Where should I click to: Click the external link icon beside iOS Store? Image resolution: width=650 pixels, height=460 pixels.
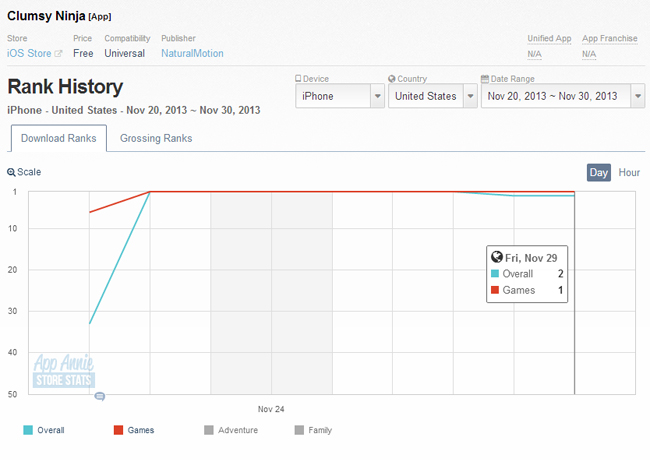point(58,53)
